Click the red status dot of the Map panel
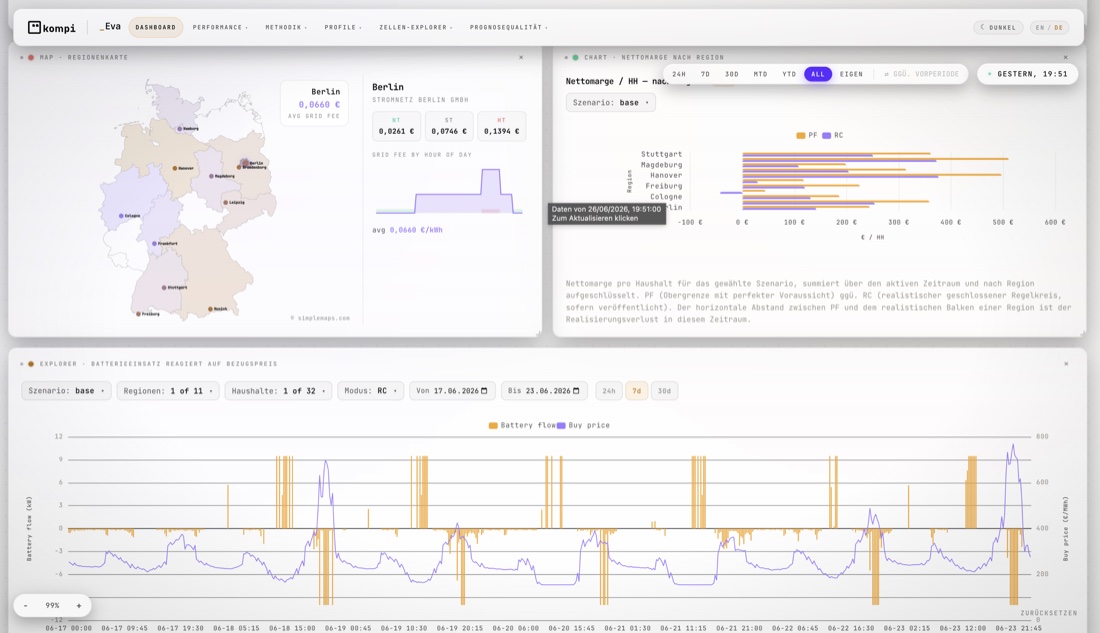This screenshot has width=1100, height=633. [31, 58]
